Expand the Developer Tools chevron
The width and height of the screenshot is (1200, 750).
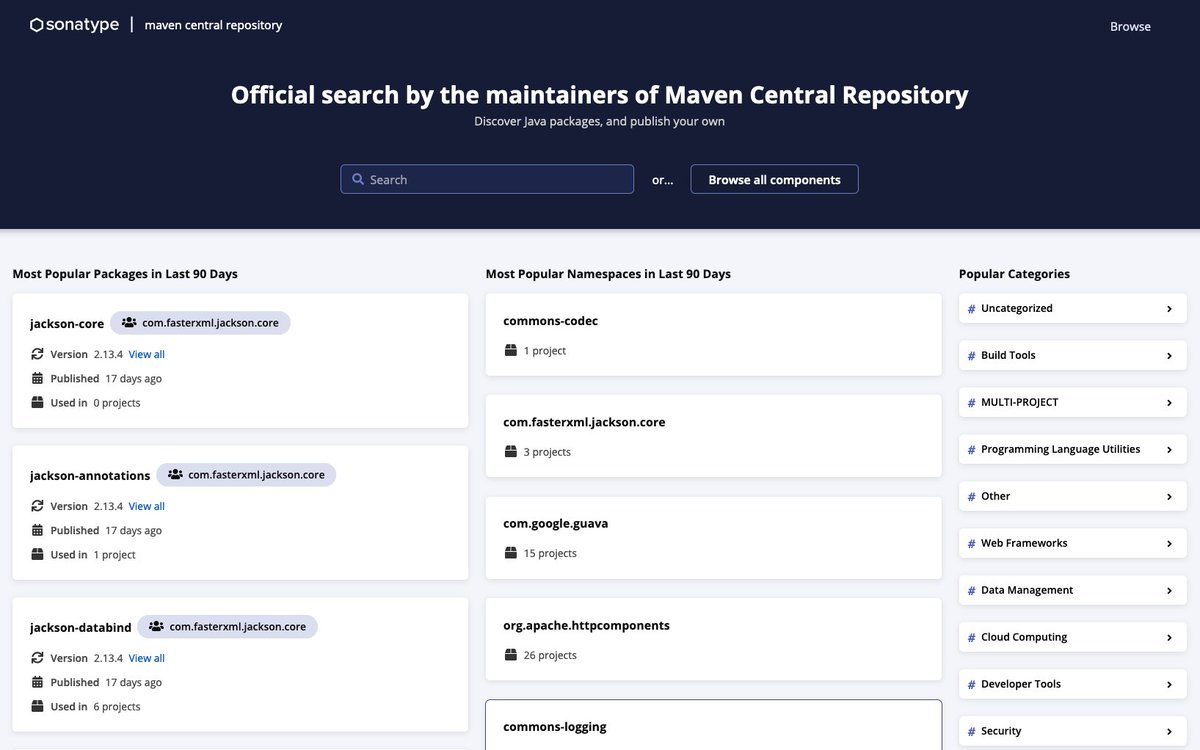tap(1169, 685)
